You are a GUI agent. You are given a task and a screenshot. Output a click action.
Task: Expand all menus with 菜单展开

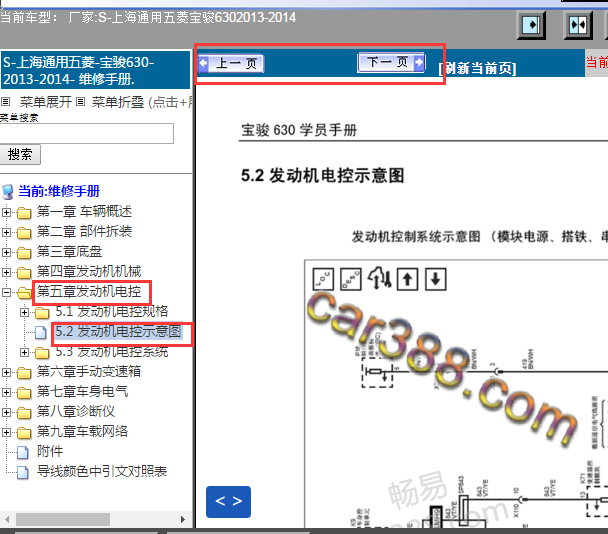(46, 102)
